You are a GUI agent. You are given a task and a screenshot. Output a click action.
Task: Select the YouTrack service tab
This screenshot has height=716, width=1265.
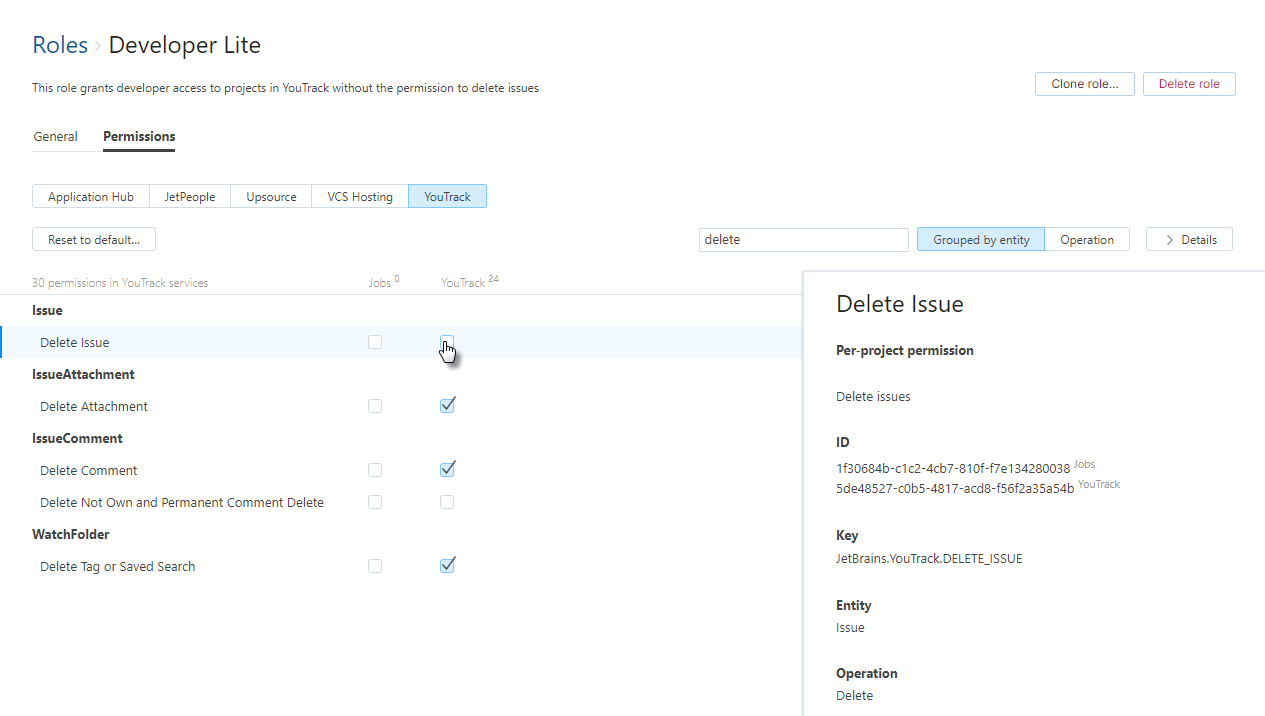point(447,196)
